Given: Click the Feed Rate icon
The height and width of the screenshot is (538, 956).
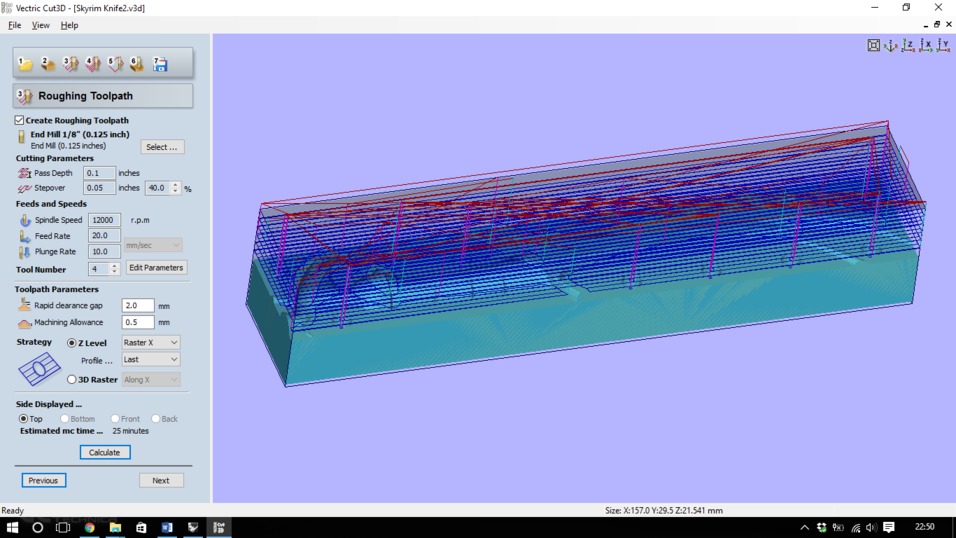Looking at the screenshot, I should point(24,235).
